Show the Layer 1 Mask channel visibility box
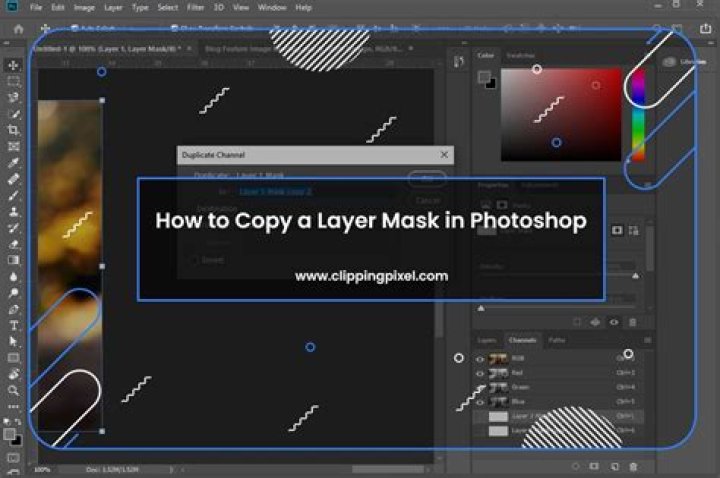The width and height of the screenshot is (720, 478). (x=480, y=416)
